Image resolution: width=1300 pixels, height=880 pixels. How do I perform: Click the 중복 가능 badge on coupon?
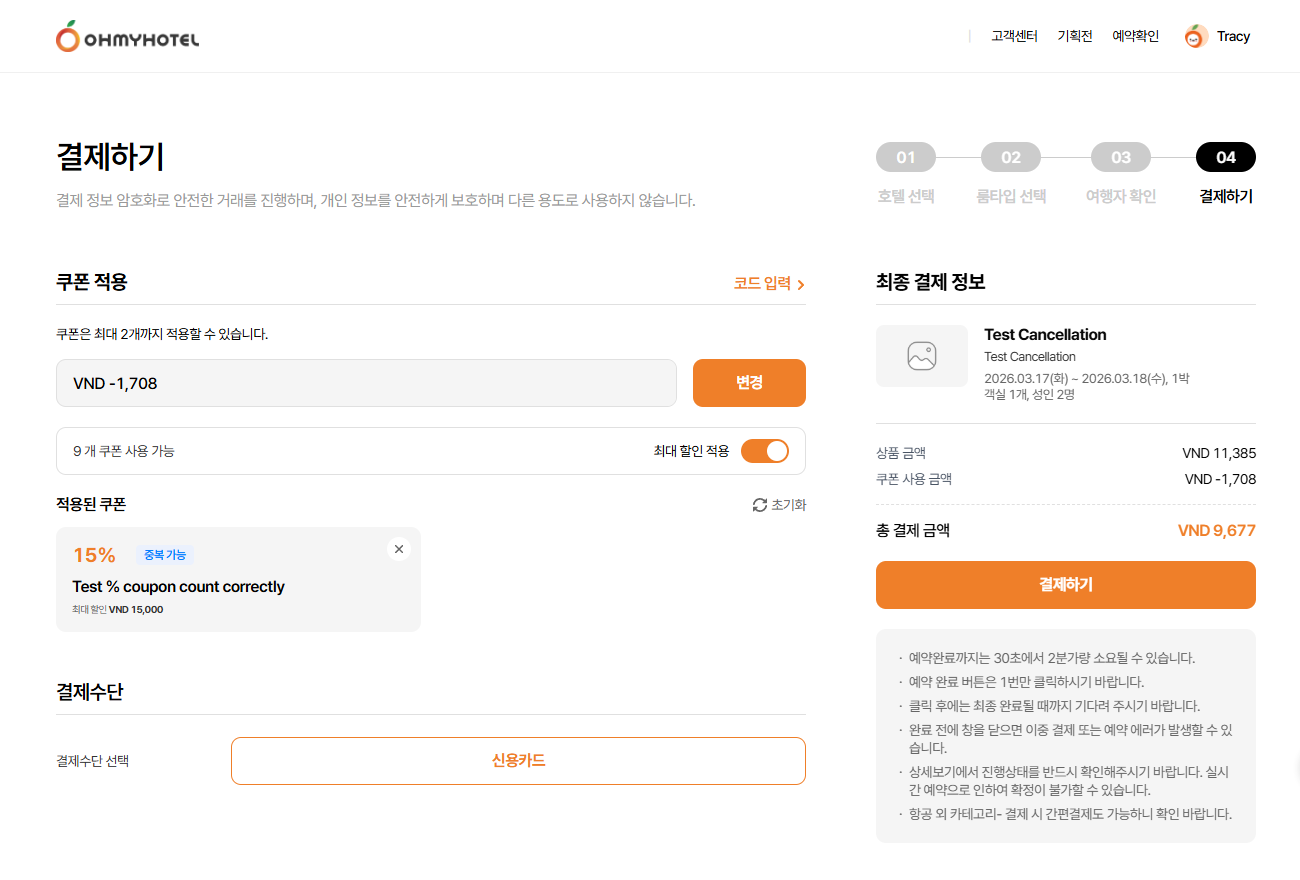165,555
